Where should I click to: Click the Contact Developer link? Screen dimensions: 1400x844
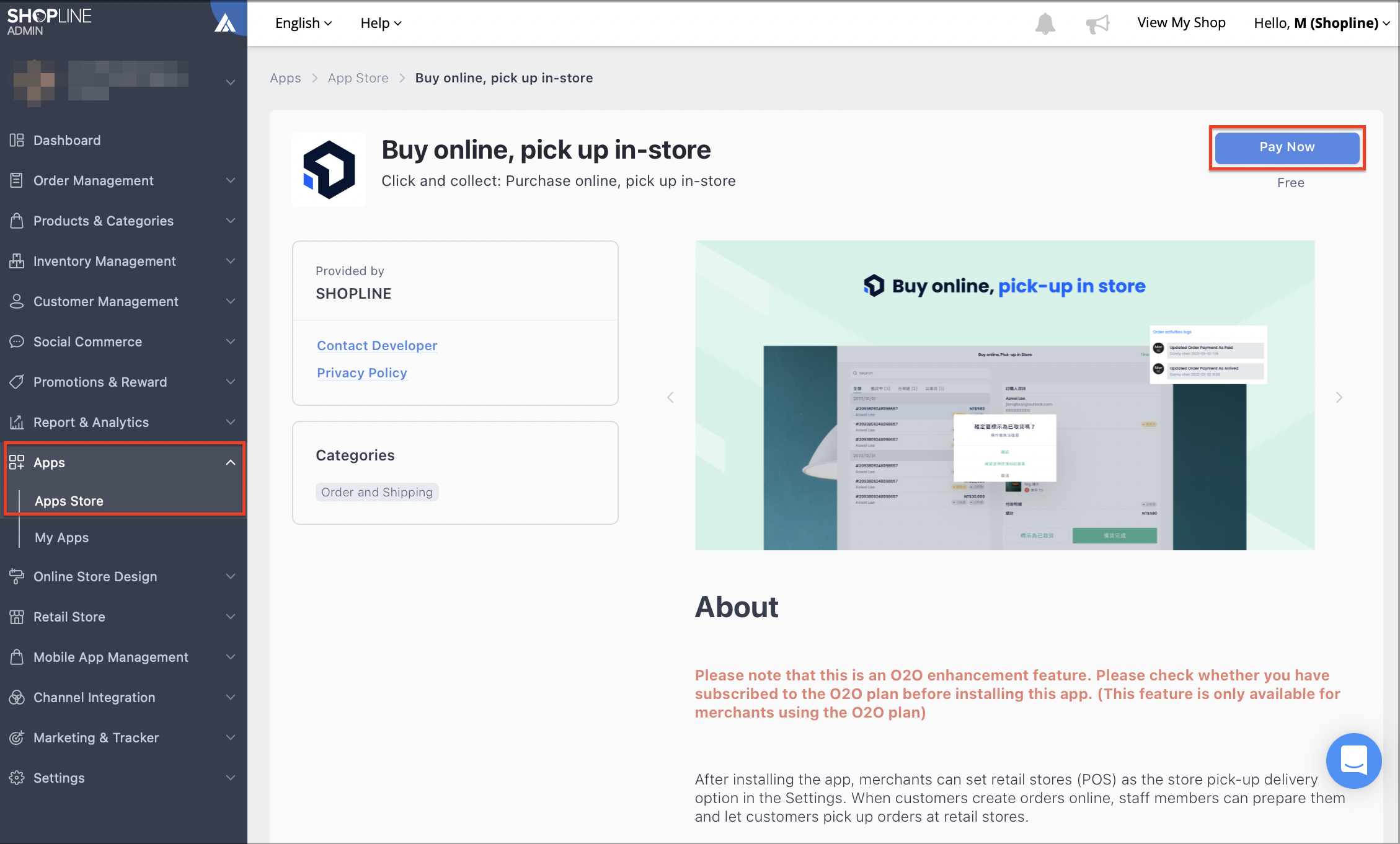point(377,346)
